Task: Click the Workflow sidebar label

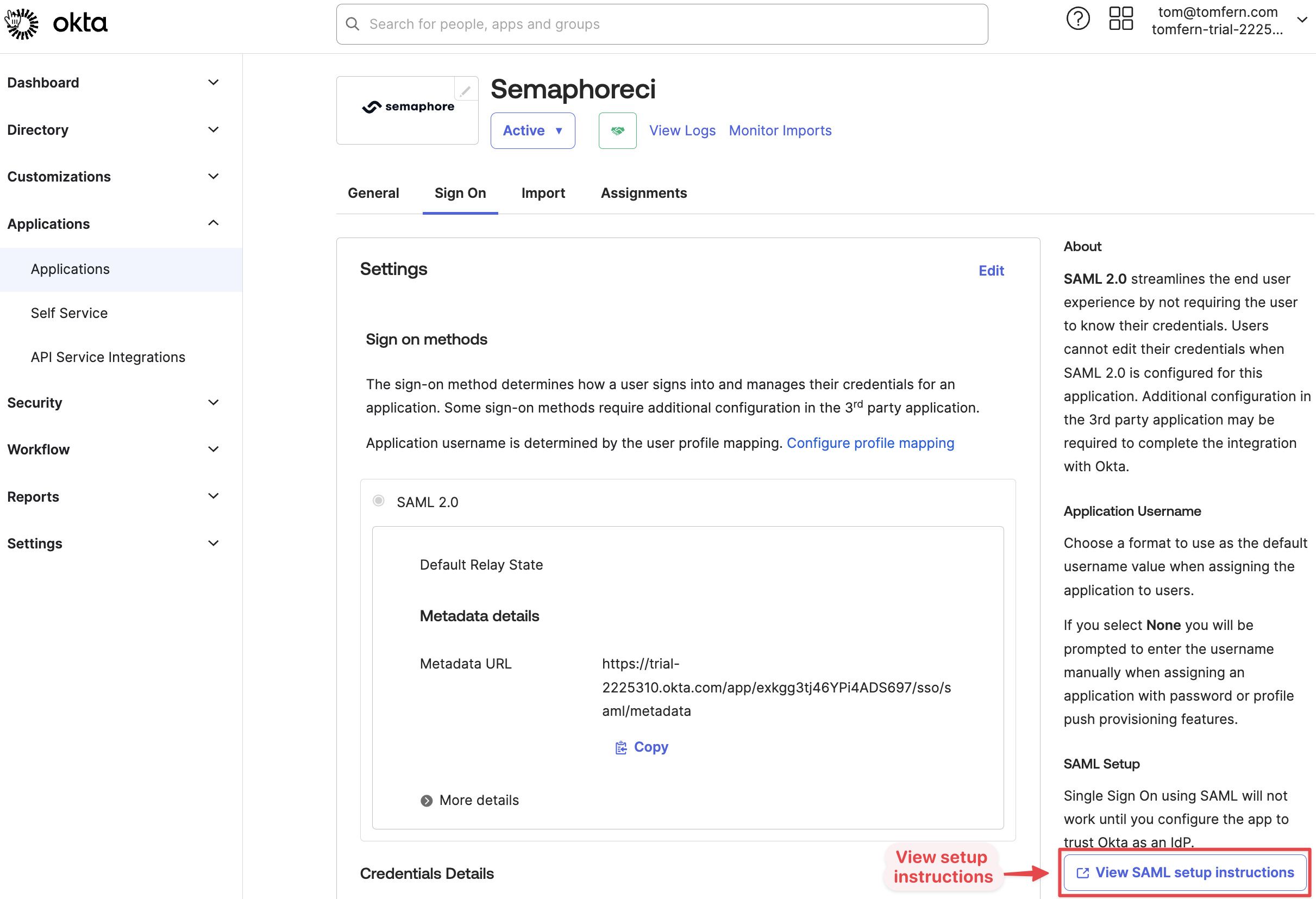Action: [x=39, y=450]
